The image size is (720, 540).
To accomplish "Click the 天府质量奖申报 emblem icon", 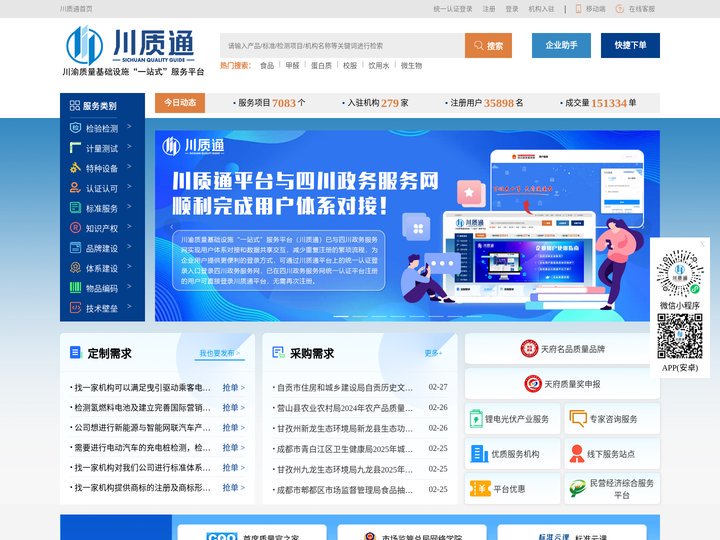I will (533, 383).
